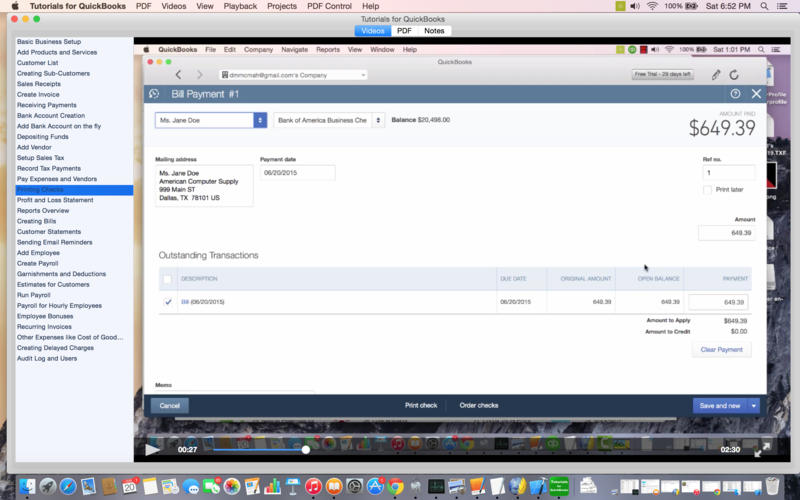Open Safari from the Dock
Screen dimensions: 800x500
[67, 486]
